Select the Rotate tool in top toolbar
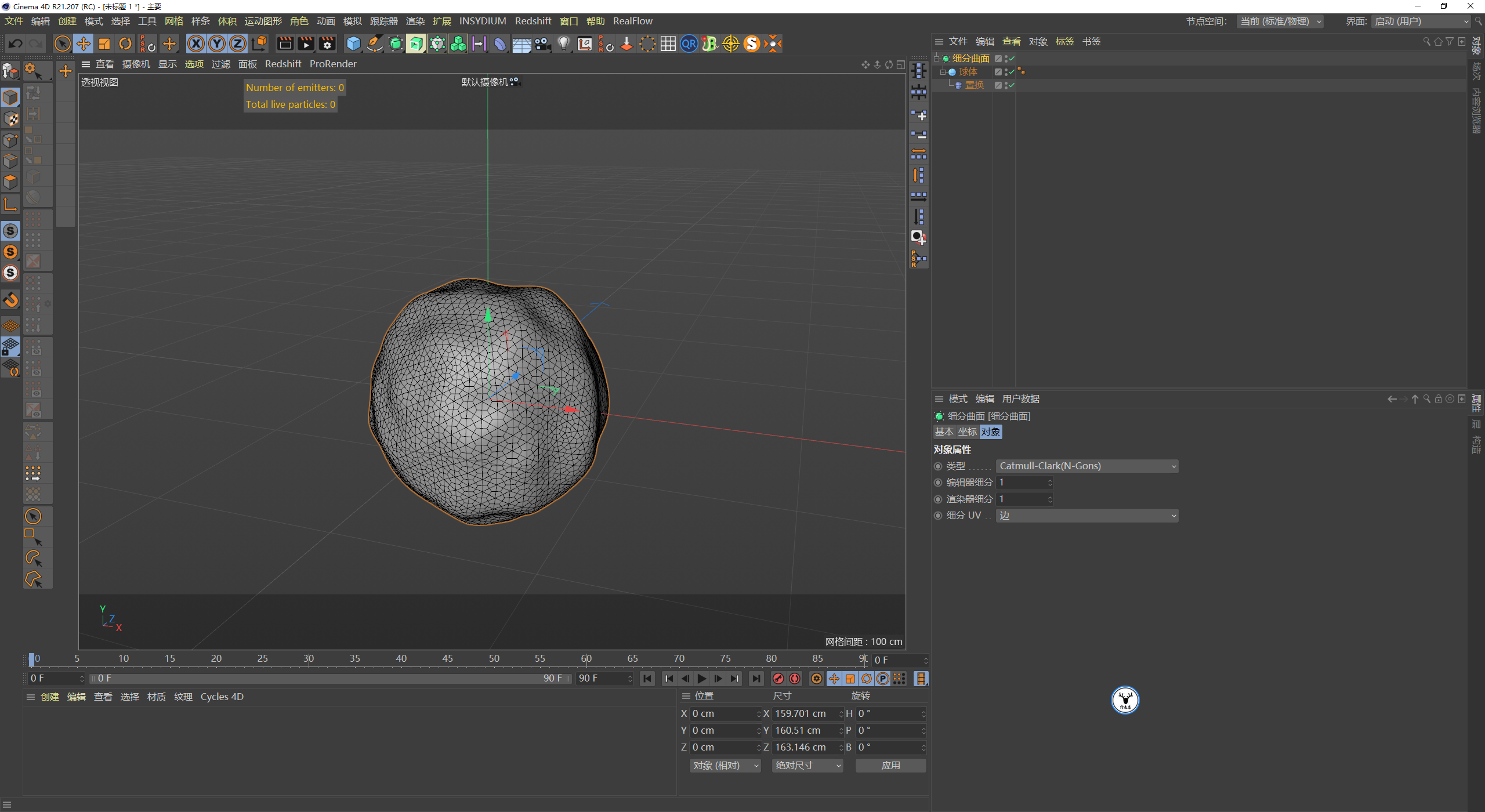This screenshot has width=1485, height=812. pos(125,44)
